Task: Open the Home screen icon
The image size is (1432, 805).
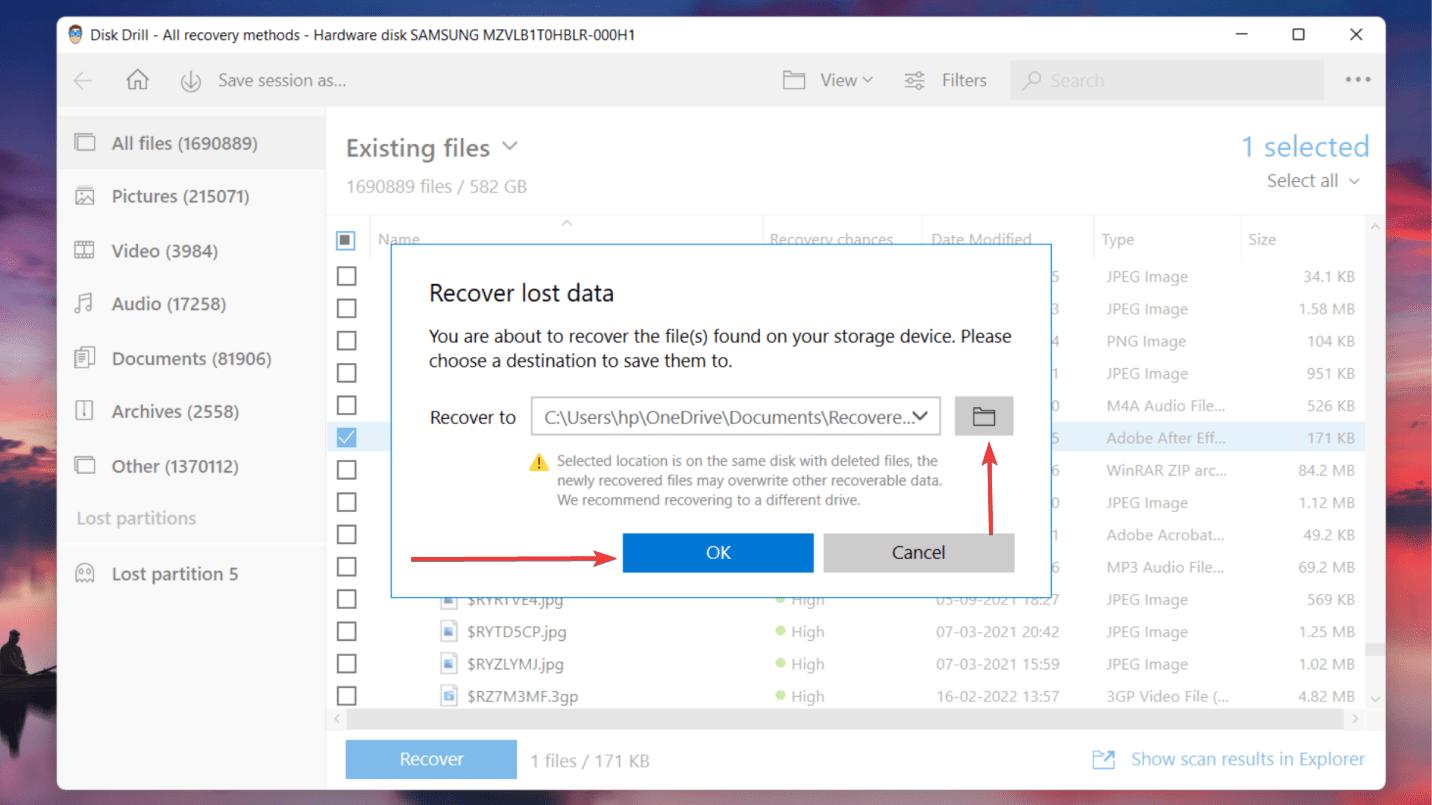Action: tap(137, 80)
